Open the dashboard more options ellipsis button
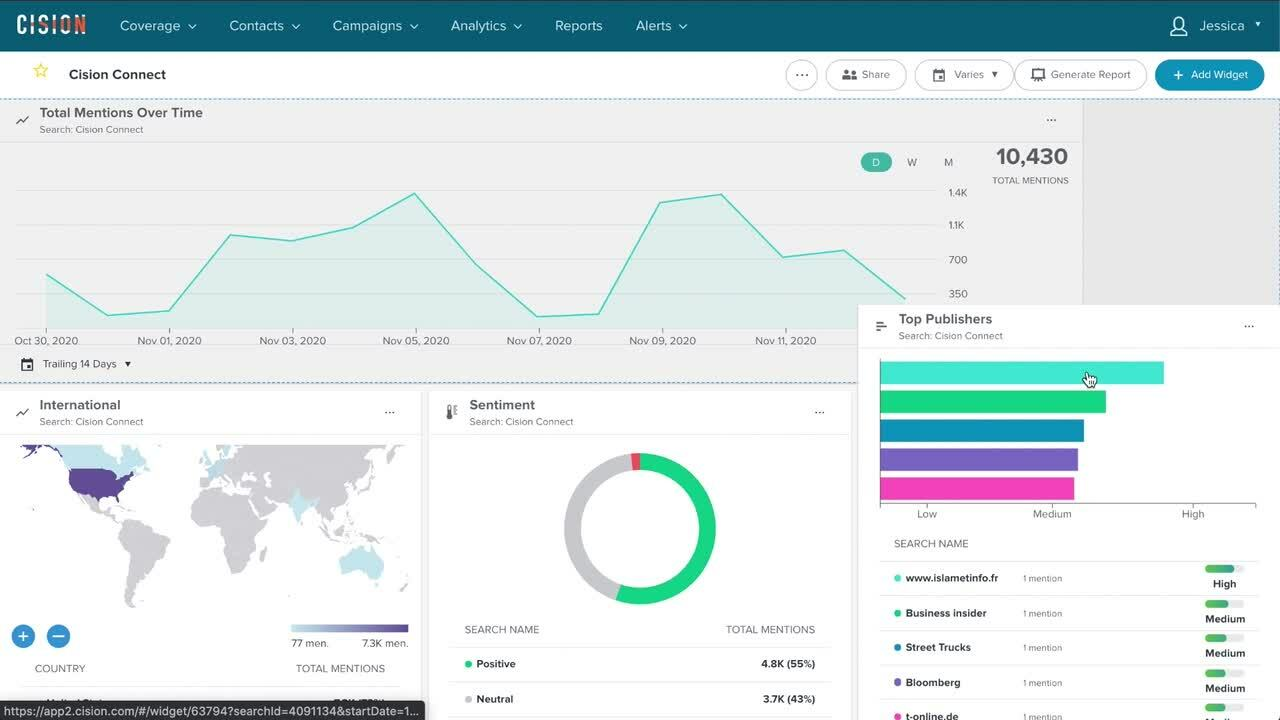The height and width of the screenshot is (720, 1280). pyautogui.click(x=801, y=75)
